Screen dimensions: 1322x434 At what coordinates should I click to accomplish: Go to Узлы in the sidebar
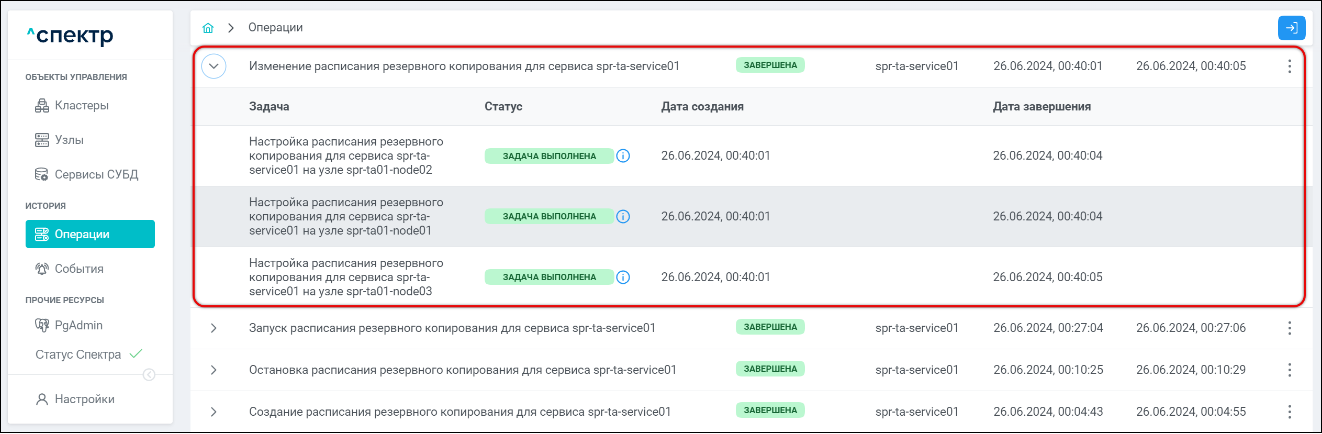[x=69, y=140]
